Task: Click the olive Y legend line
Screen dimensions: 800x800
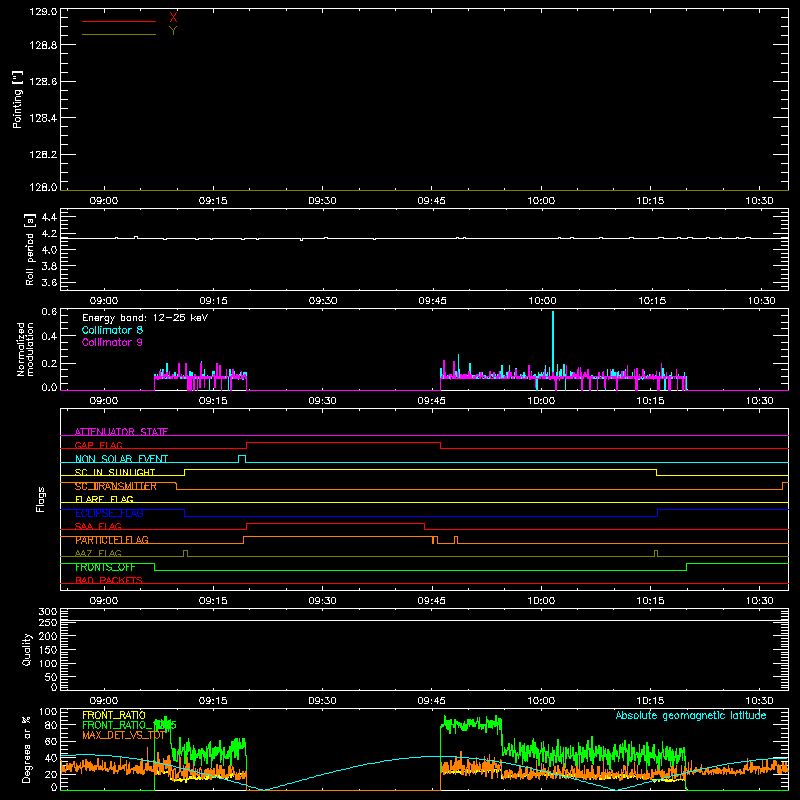Action: click(119, 35)
